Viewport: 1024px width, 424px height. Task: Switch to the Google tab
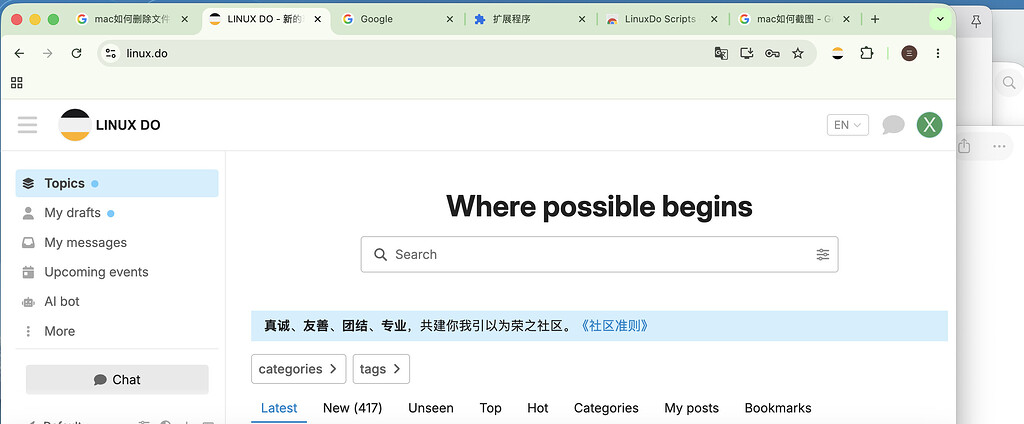pos(397,20)
